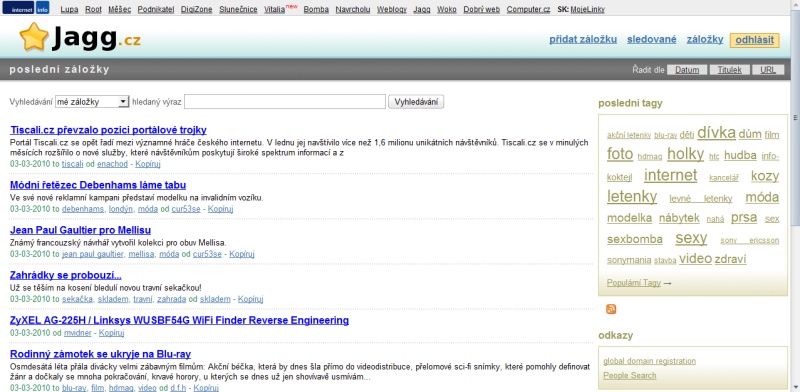Viewport: 800px width, 392px height.
Task: Open 'People Search' link
Action: (630, 376)
